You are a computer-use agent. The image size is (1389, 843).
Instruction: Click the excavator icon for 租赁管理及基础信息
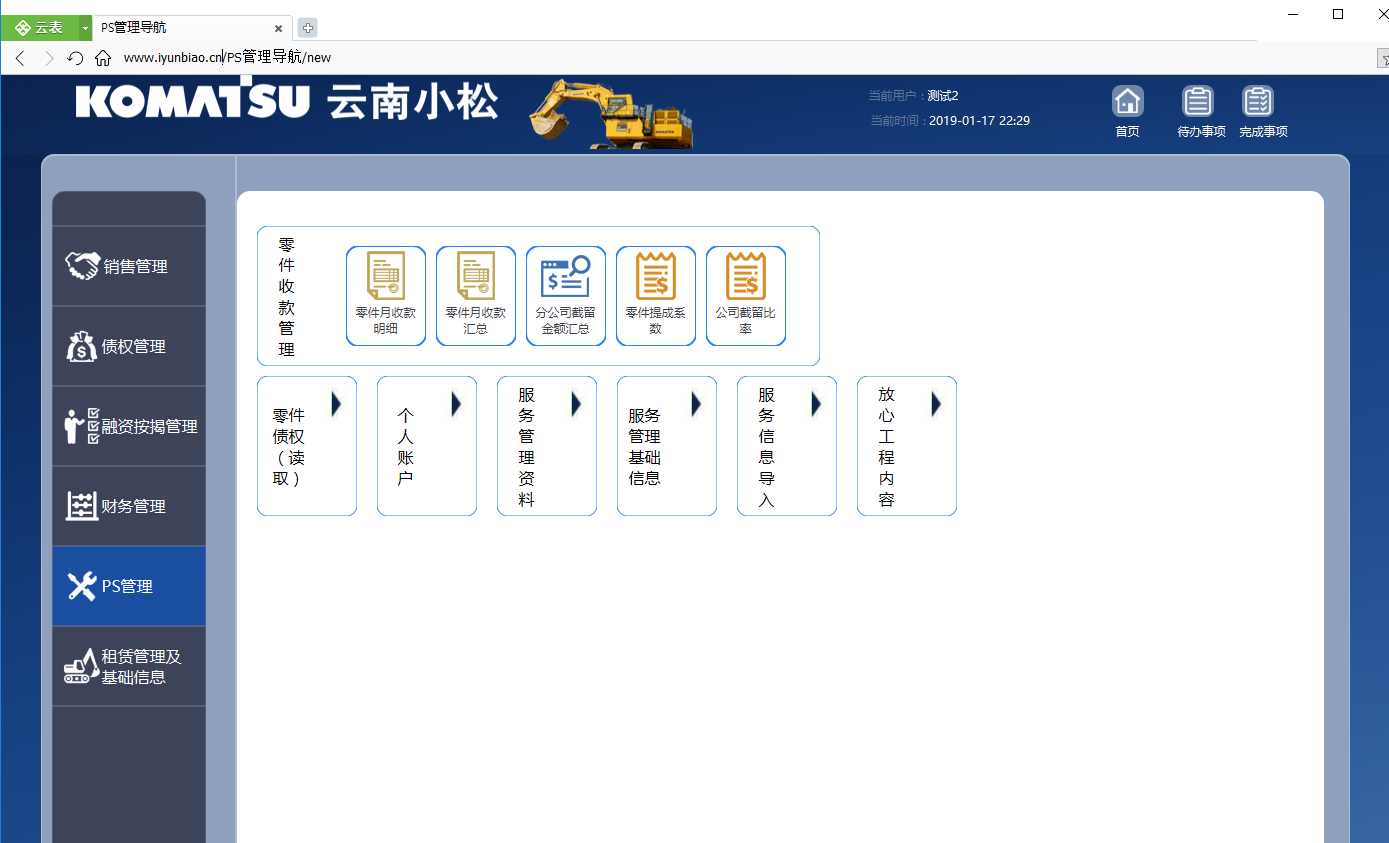pyautogui.click(x=82, y=666)
